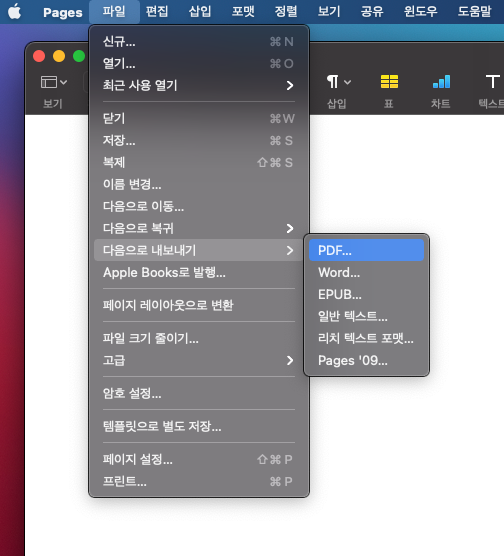Screen dimensions: 504x556
Task: Open the 윈도우 menu
Action: [x=421, y=11]
